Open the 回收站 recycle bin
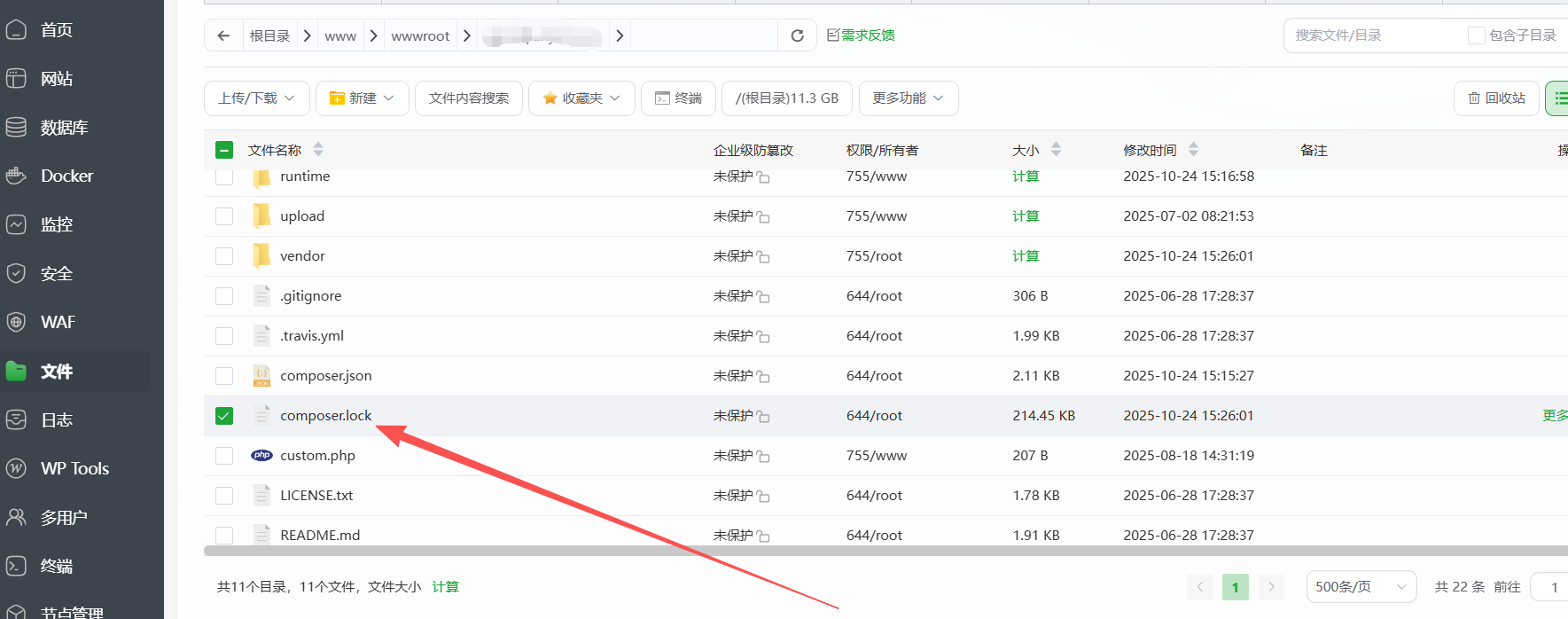Viewport: 1568px width, 619px height. point(1496,98)
